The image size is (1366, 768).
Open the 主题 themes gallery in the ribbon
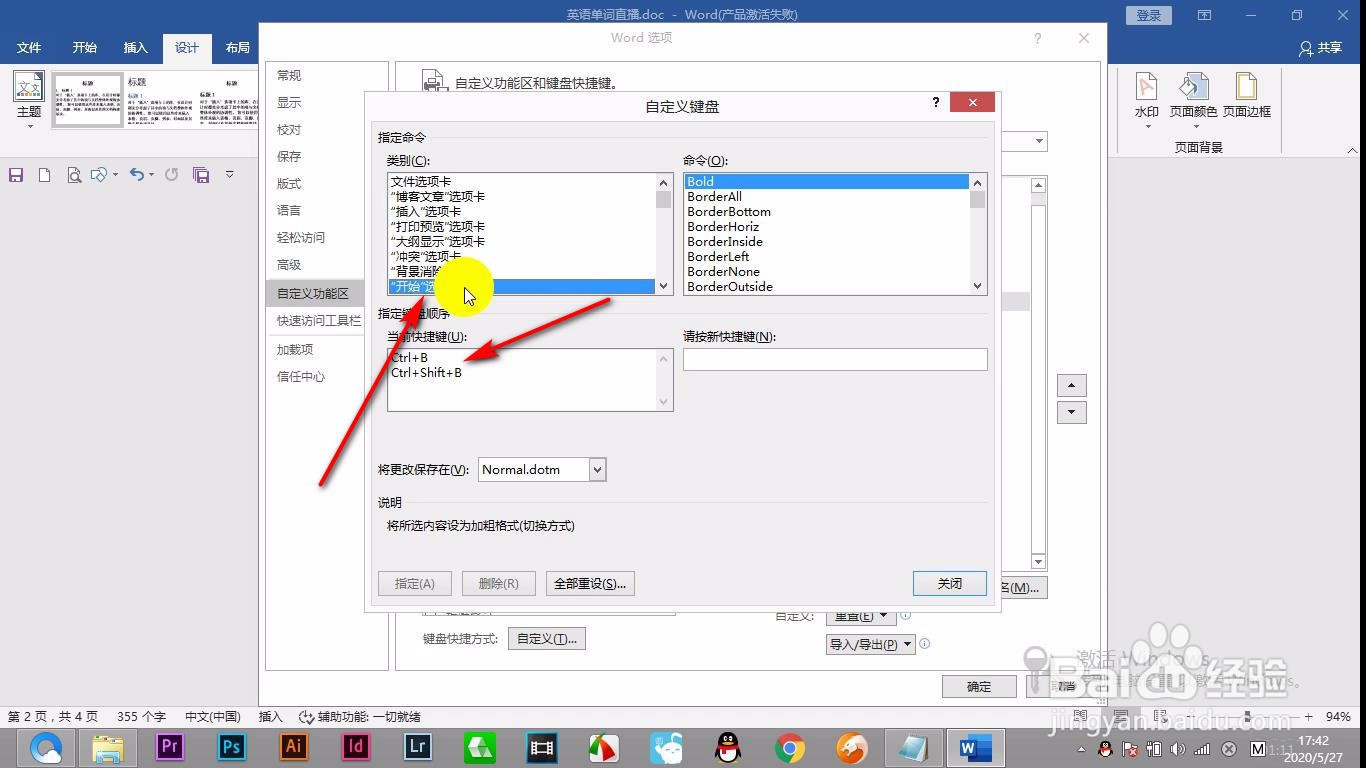tap(29, 98)
